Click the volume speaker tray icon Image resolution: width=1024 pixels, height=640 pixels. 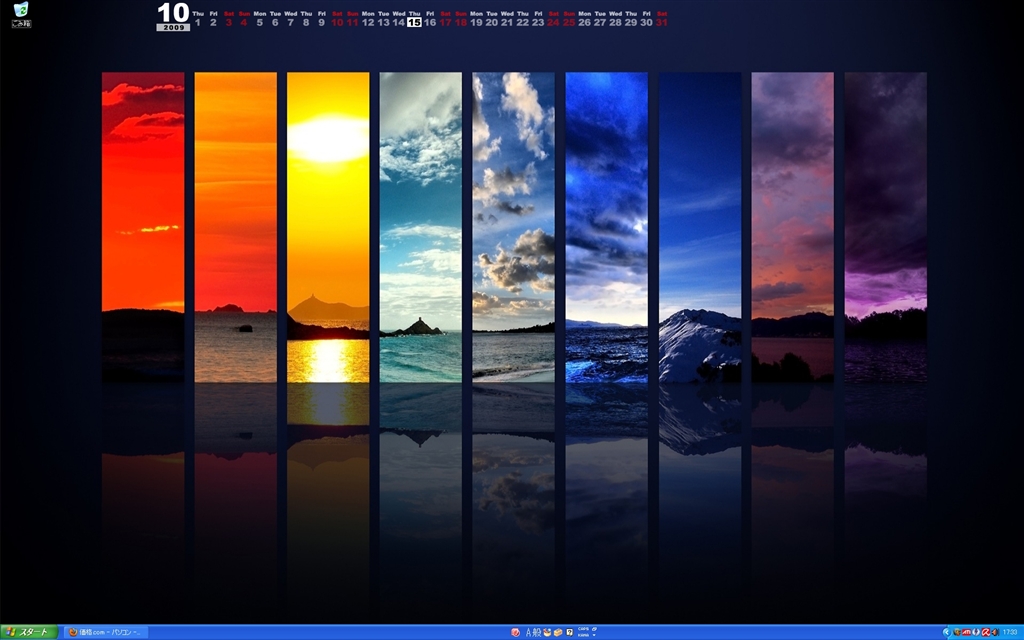point(995,632)
